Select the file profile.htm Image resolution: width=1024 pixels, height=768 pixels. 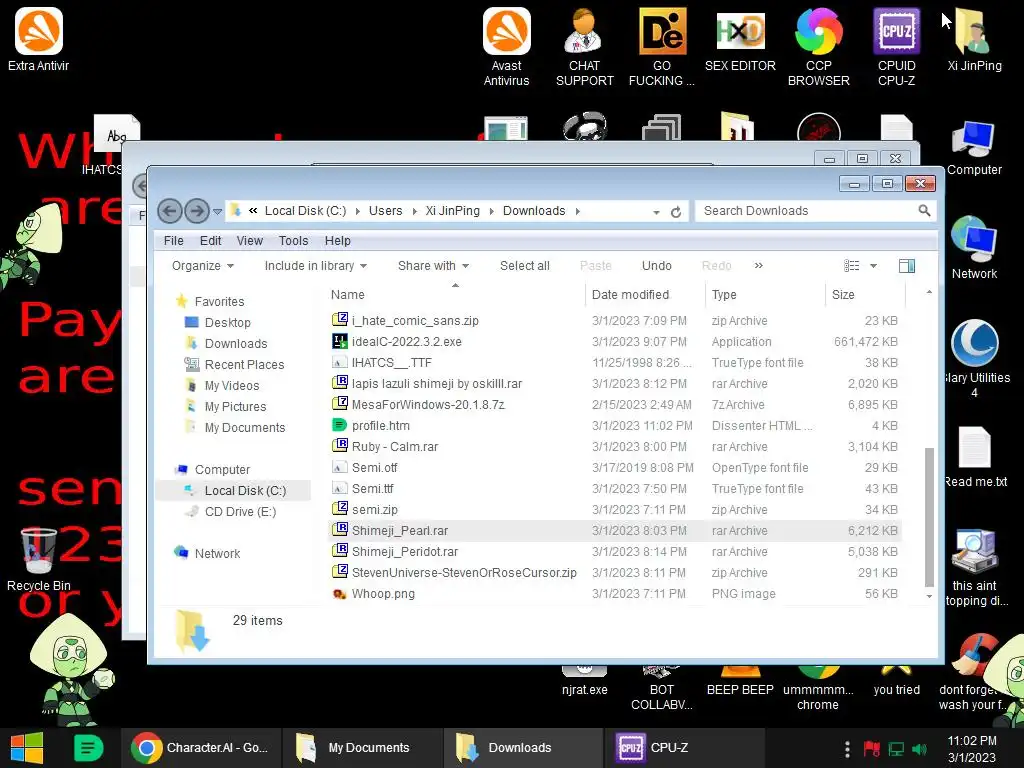tap(614, 426)
